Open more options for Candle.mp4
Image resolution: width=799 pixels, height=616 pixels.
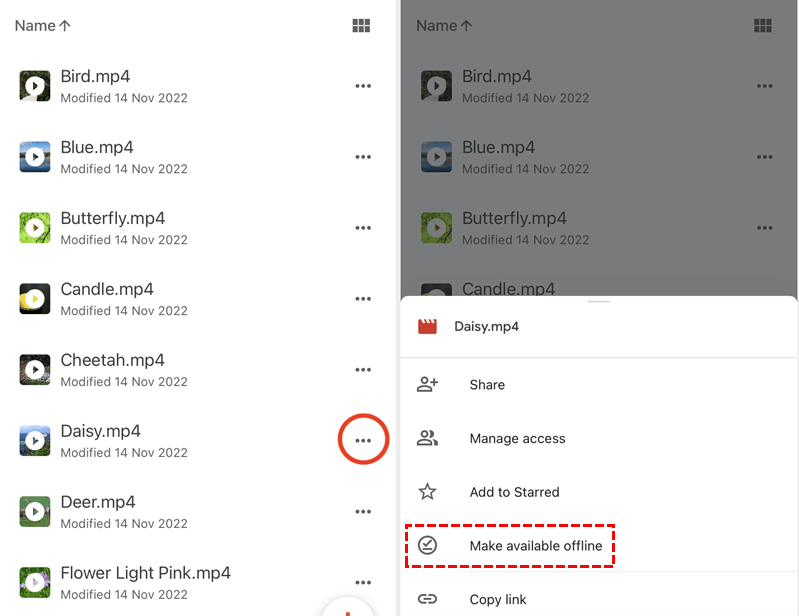click(x=363, y=299)
